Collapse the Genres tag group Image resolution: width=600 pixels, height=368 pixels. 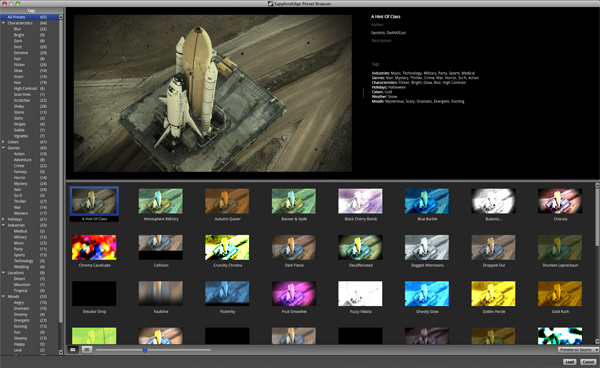pos(3,148)
